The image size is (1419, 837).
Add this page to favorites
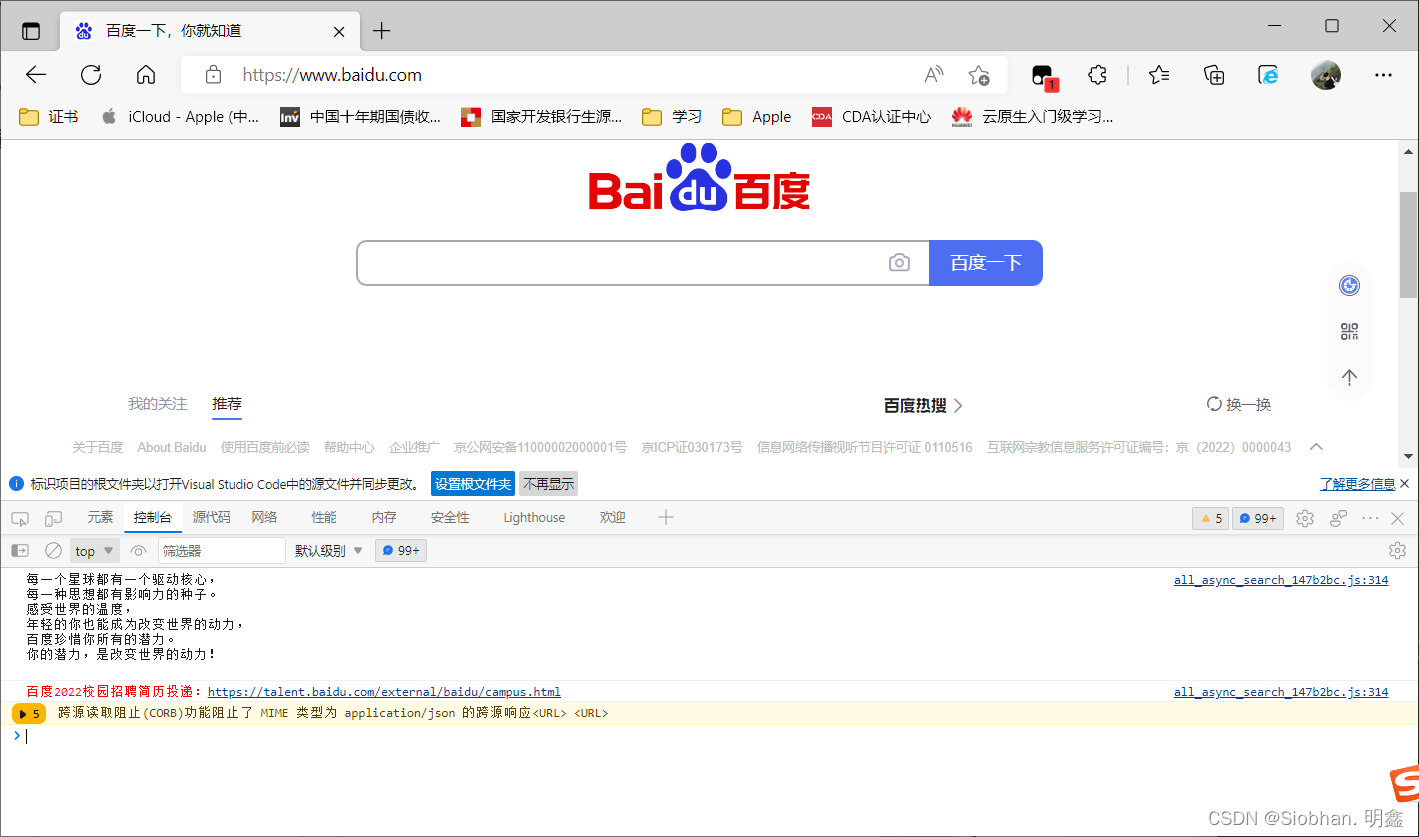click(x=978, y=75)
